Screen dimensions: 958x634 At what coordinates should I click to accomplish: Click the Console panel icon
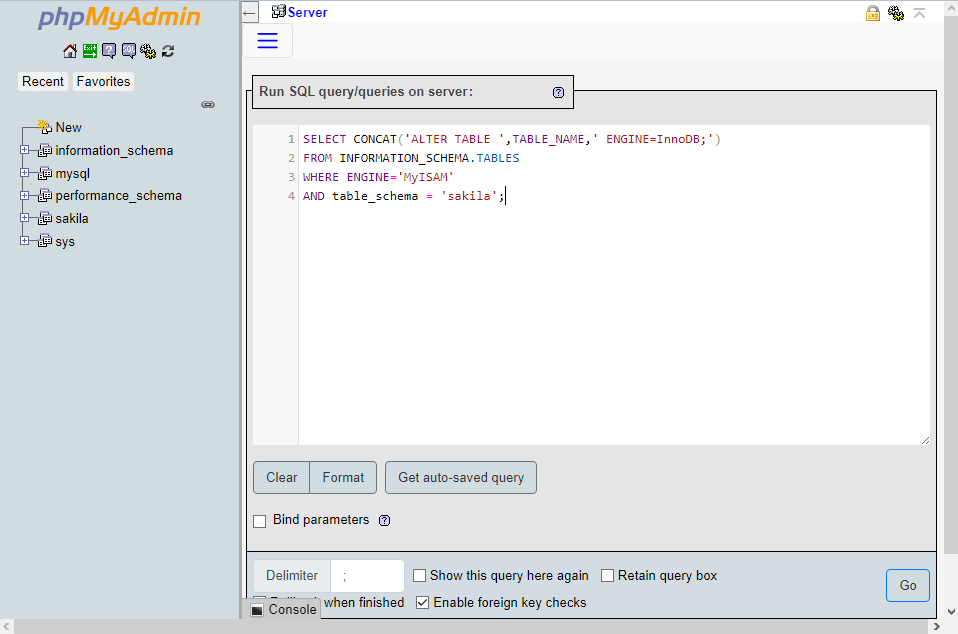(257, 610)
